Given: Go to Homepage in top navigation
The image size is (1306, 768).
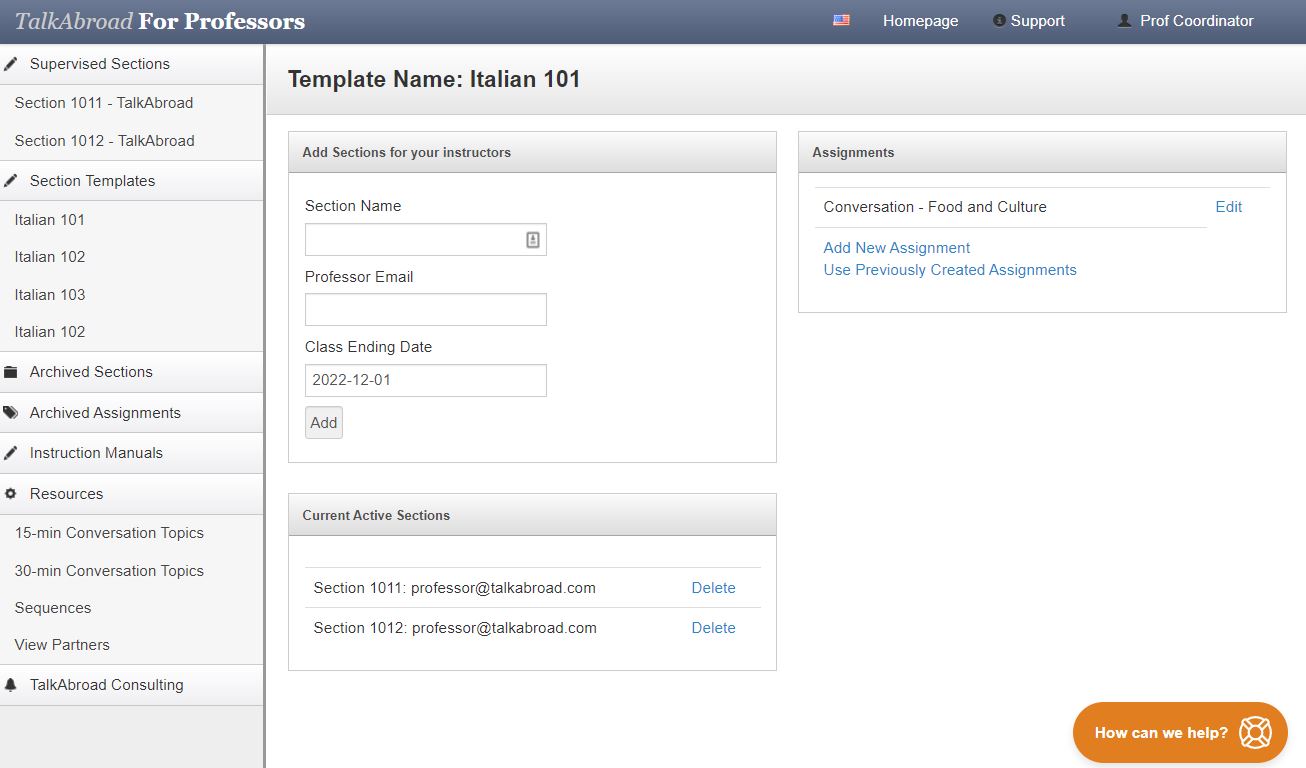Looking at the screenshot, I should click(x=920, y=21).
